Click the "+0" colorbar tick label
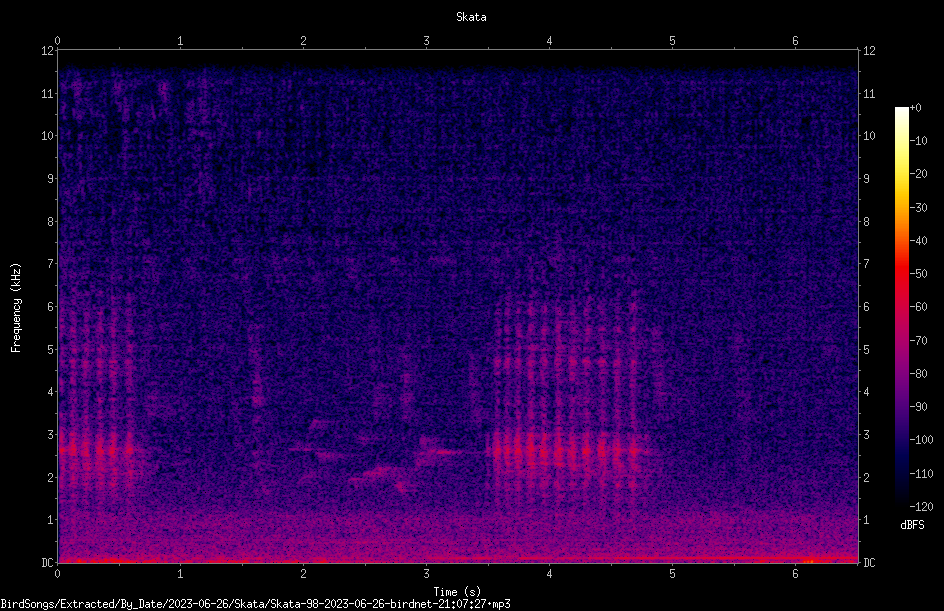 click(x=915, y=108)
